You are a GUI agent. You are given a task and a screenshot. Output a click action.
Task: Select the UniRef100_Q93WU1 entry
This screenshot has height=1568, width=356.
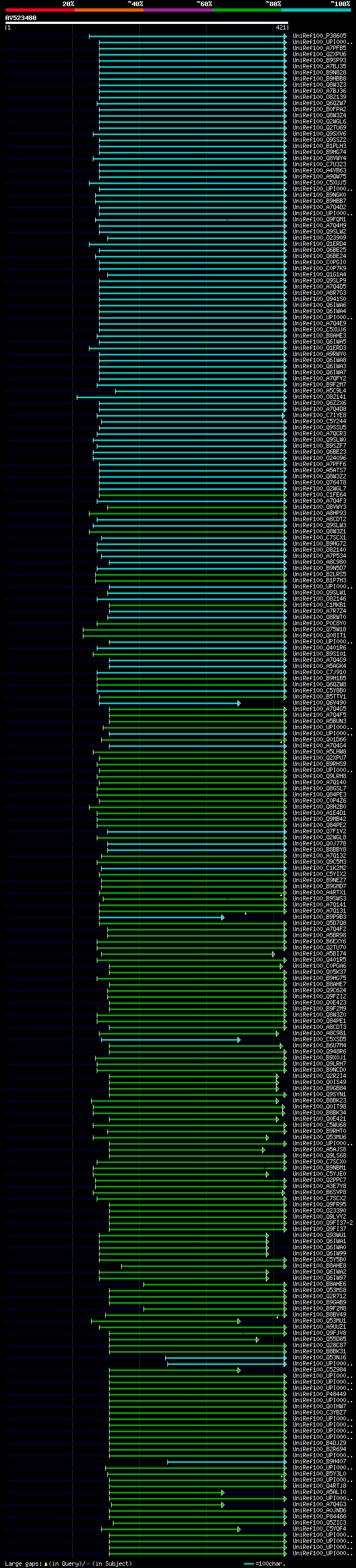click(319, 1235)
